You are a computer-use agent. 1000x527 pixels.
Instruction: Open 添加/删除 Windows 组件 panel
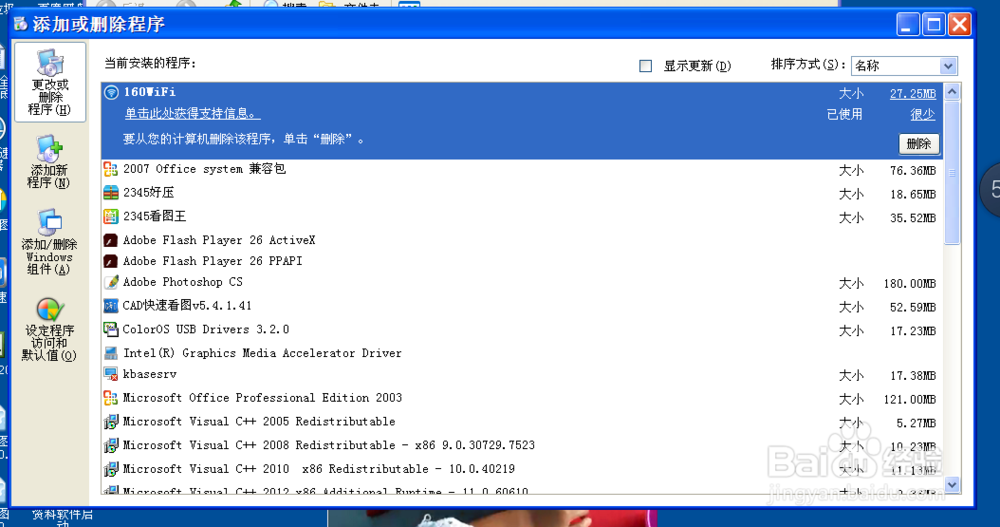tap(49, 242)
